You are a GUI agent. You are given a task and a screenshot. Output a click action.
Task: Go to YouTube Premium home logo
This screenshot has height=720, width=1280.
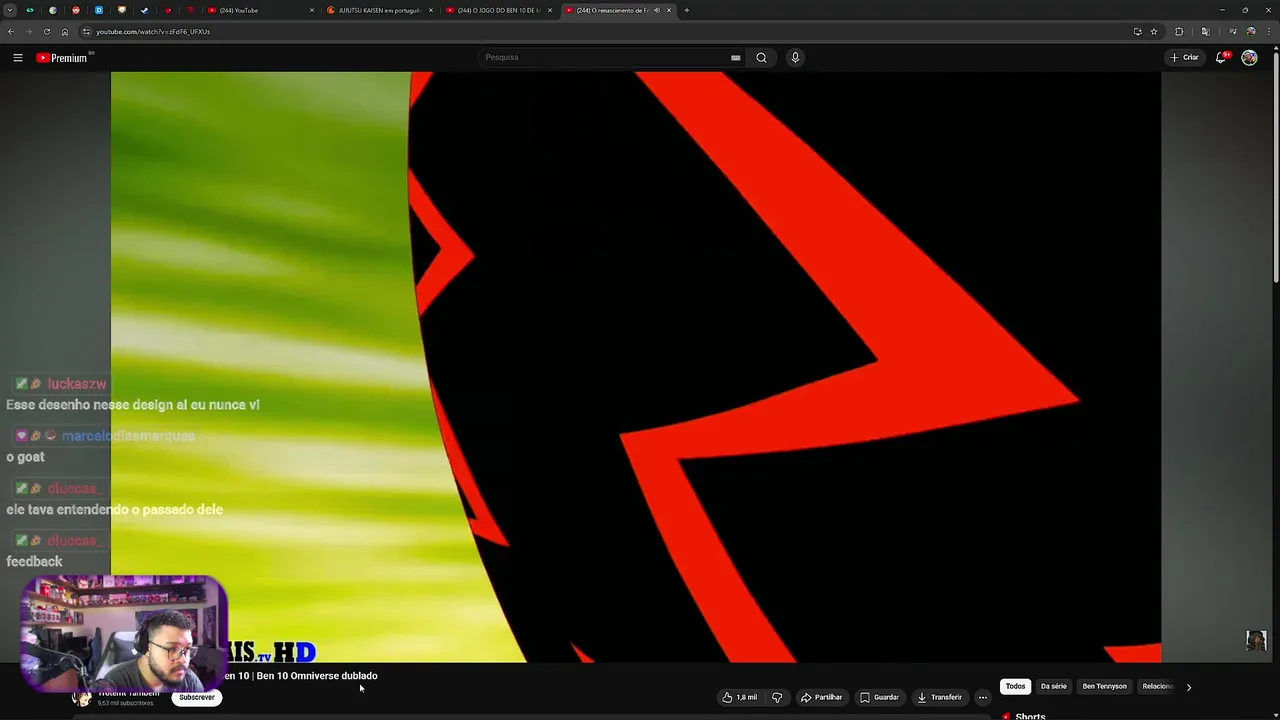62,58
